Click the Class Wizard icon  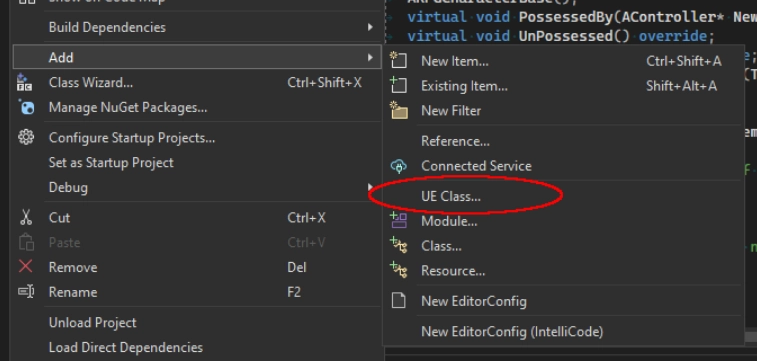[x=25, y=83]
